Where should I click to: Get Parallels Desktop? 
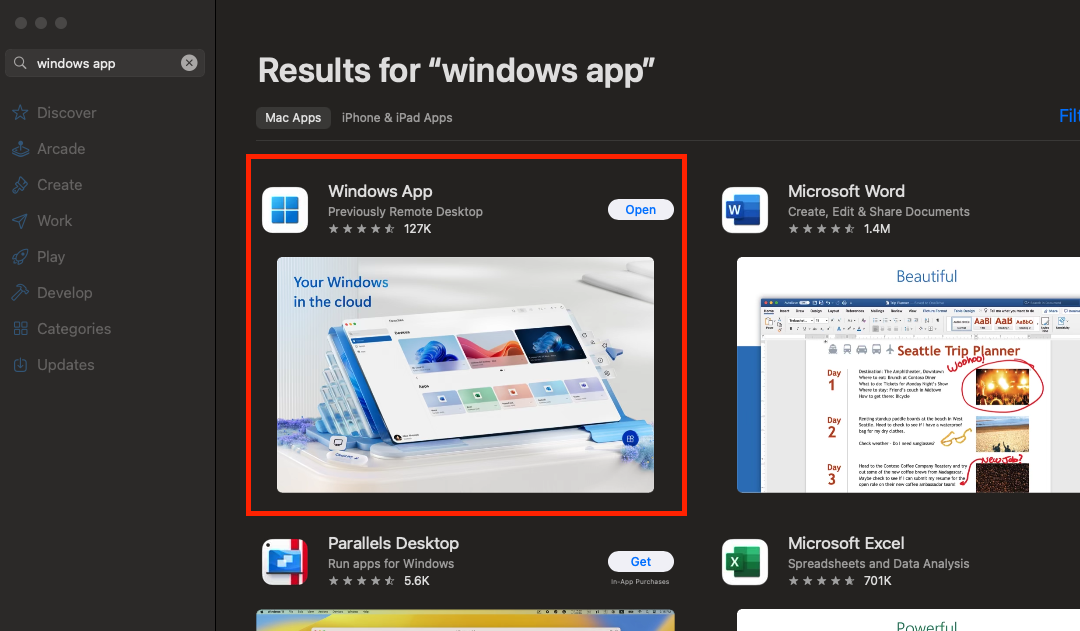641,561
